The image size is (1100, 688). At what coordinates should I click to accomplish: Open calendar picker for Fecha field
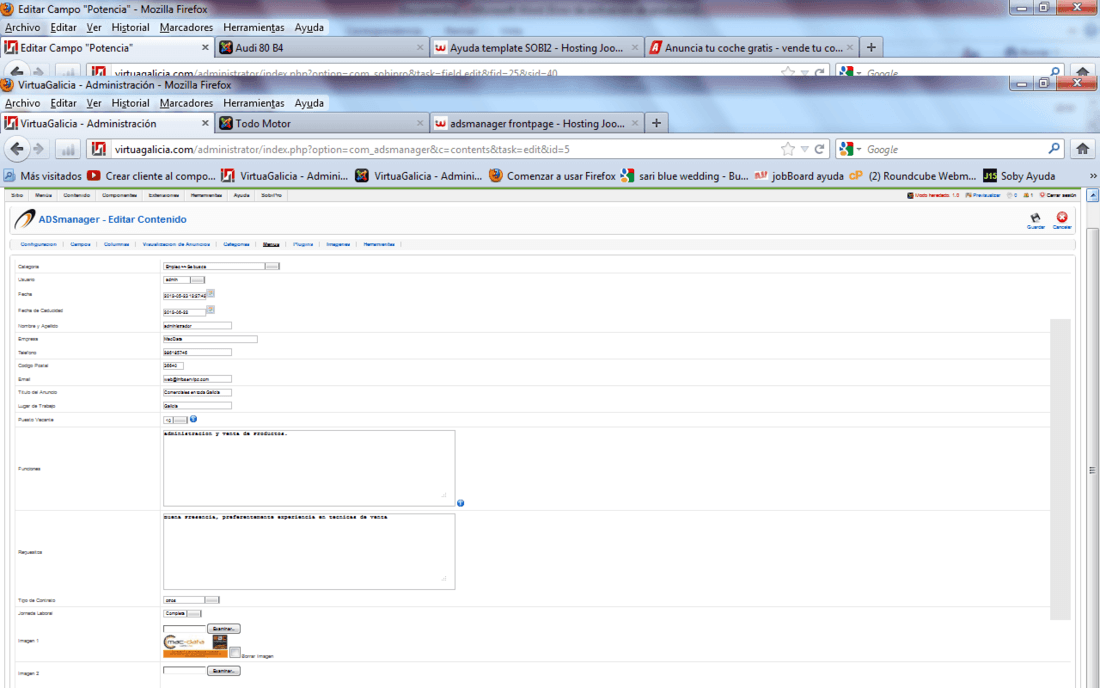tap(210, 294)
